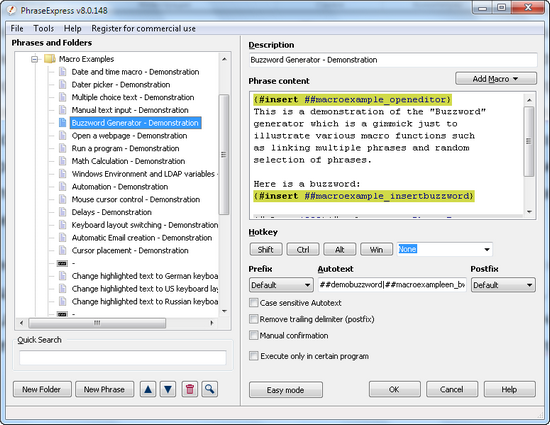This screenshot has height=425, width=550.
Task: Check the Manual confirmation option
Action: 253,335
